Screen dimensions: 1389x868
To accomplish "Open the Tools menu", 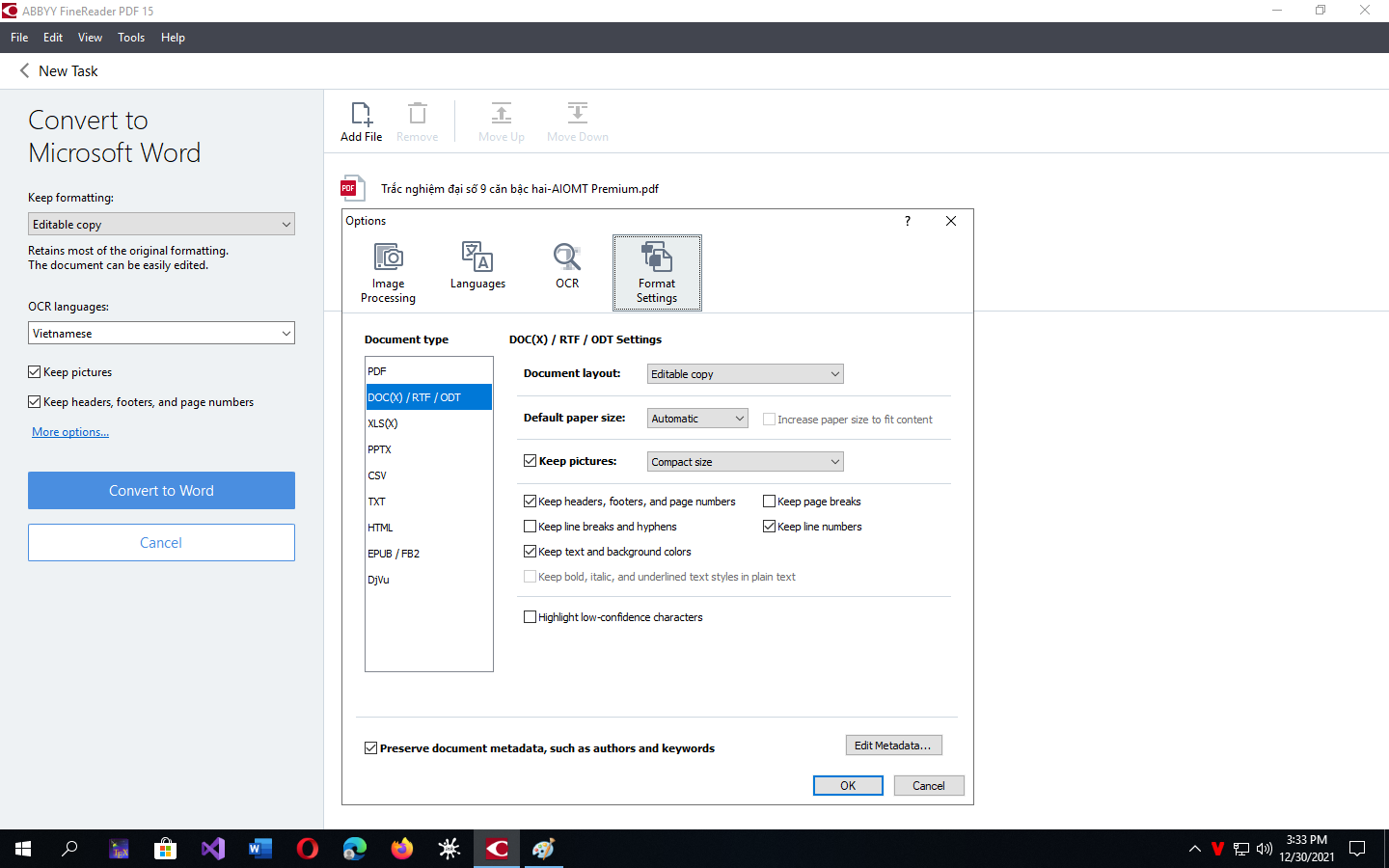I will [x=131, y=38].
